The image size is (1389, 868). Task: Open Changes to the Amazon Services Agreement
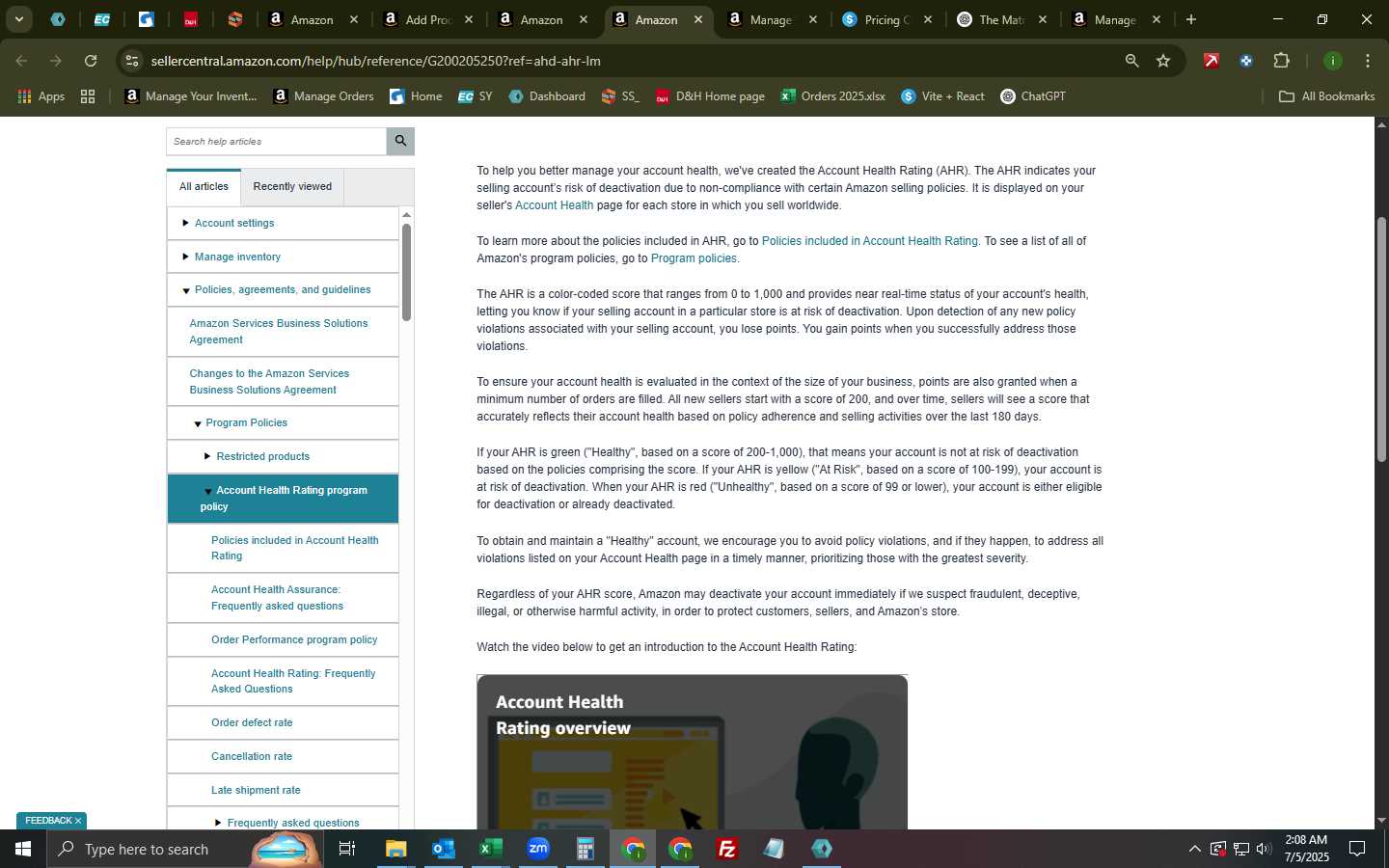[269, 382]
